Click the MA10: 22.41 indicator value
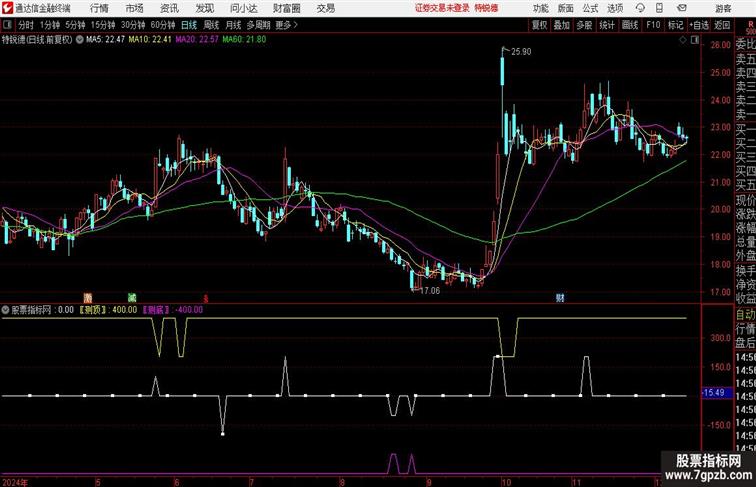The height and width of the screenshot is (487, 756). (x=150, y=40)
